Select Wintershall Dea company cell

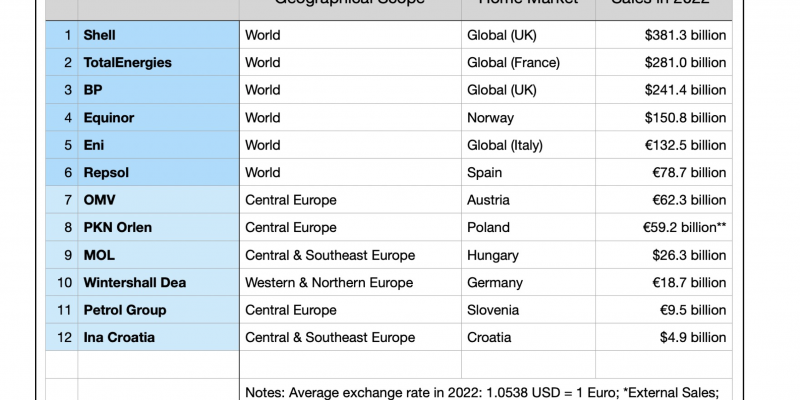click(x=158, y=282)
